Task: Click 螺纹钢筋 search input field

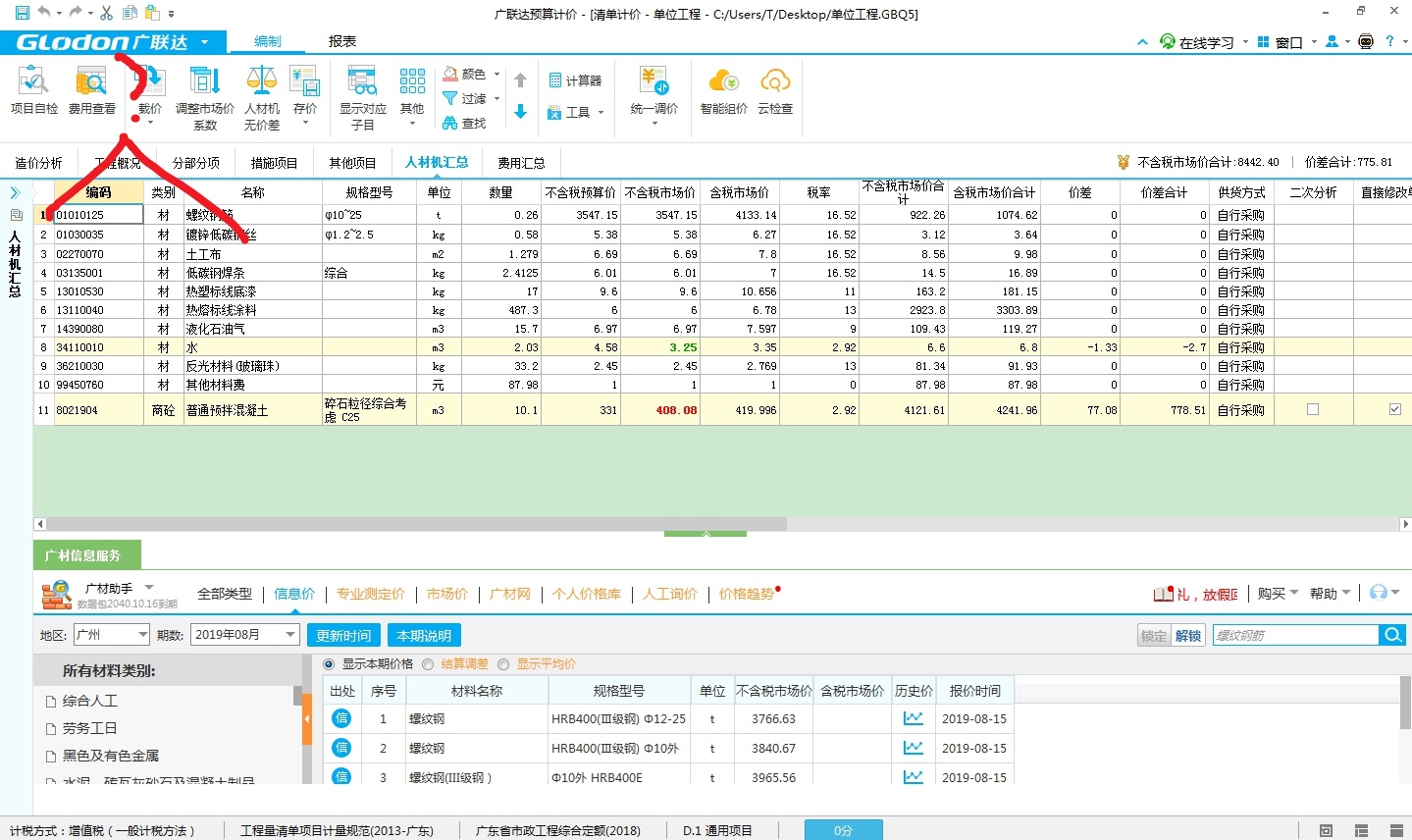Action: point(1295,635)
